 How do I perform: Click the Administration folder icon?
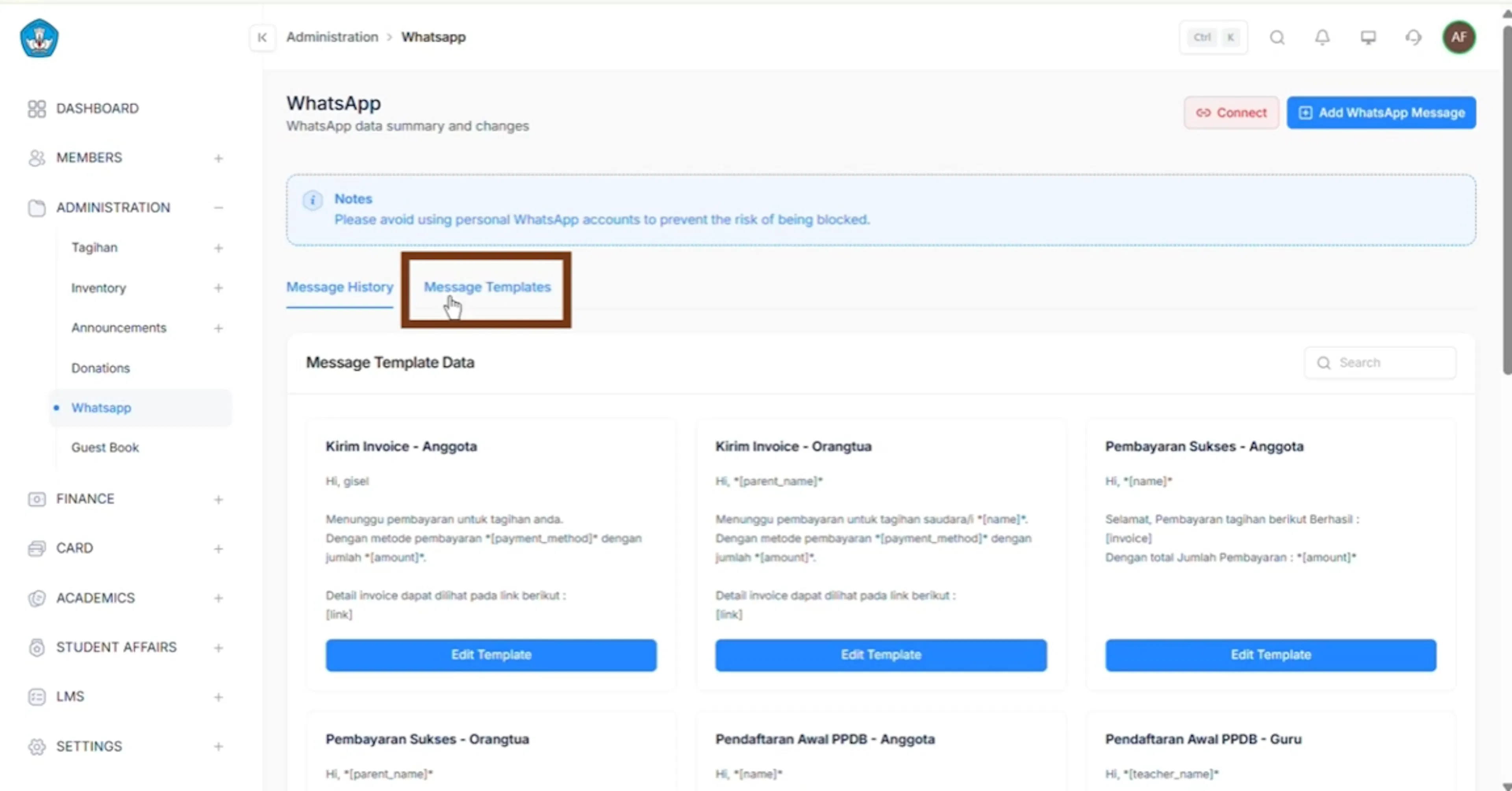[x=36, y=208]
